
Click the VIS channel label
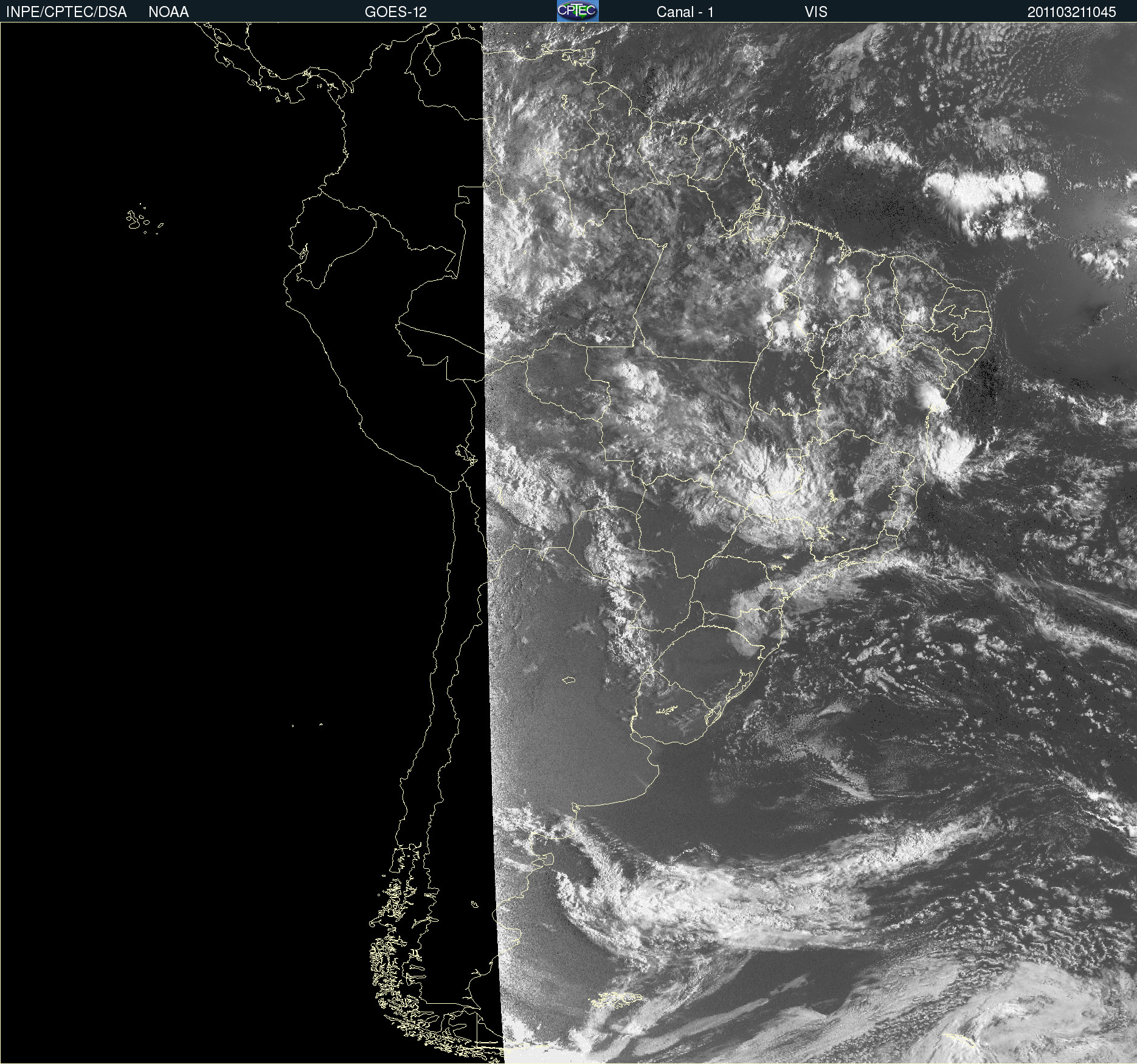click(x=816, y=12)
